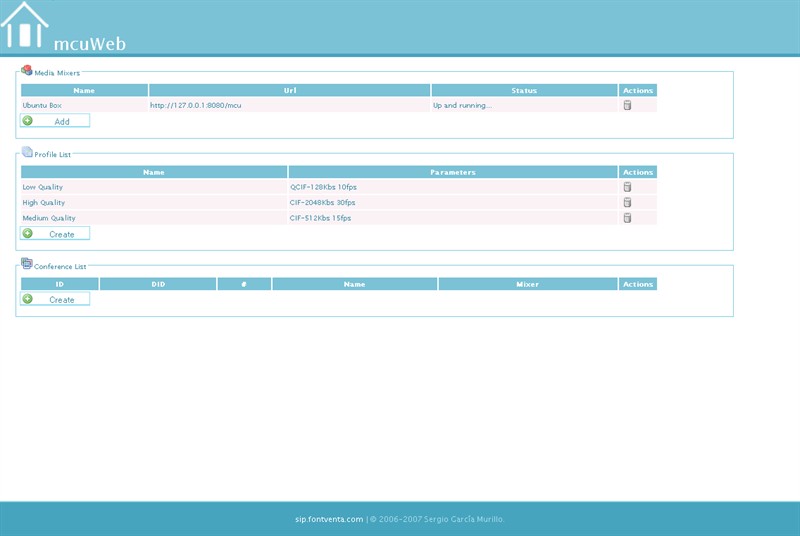Select the Low Quality profile row
The height and width of the screenshot is (536, 800).
(43, 186)
